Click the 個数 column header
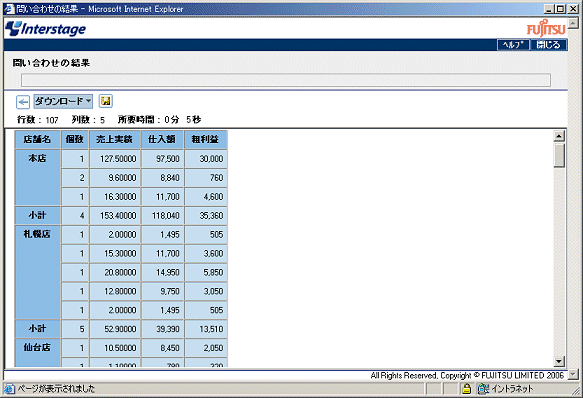Viewport: 583px width, 398px height. click(75, 139)
